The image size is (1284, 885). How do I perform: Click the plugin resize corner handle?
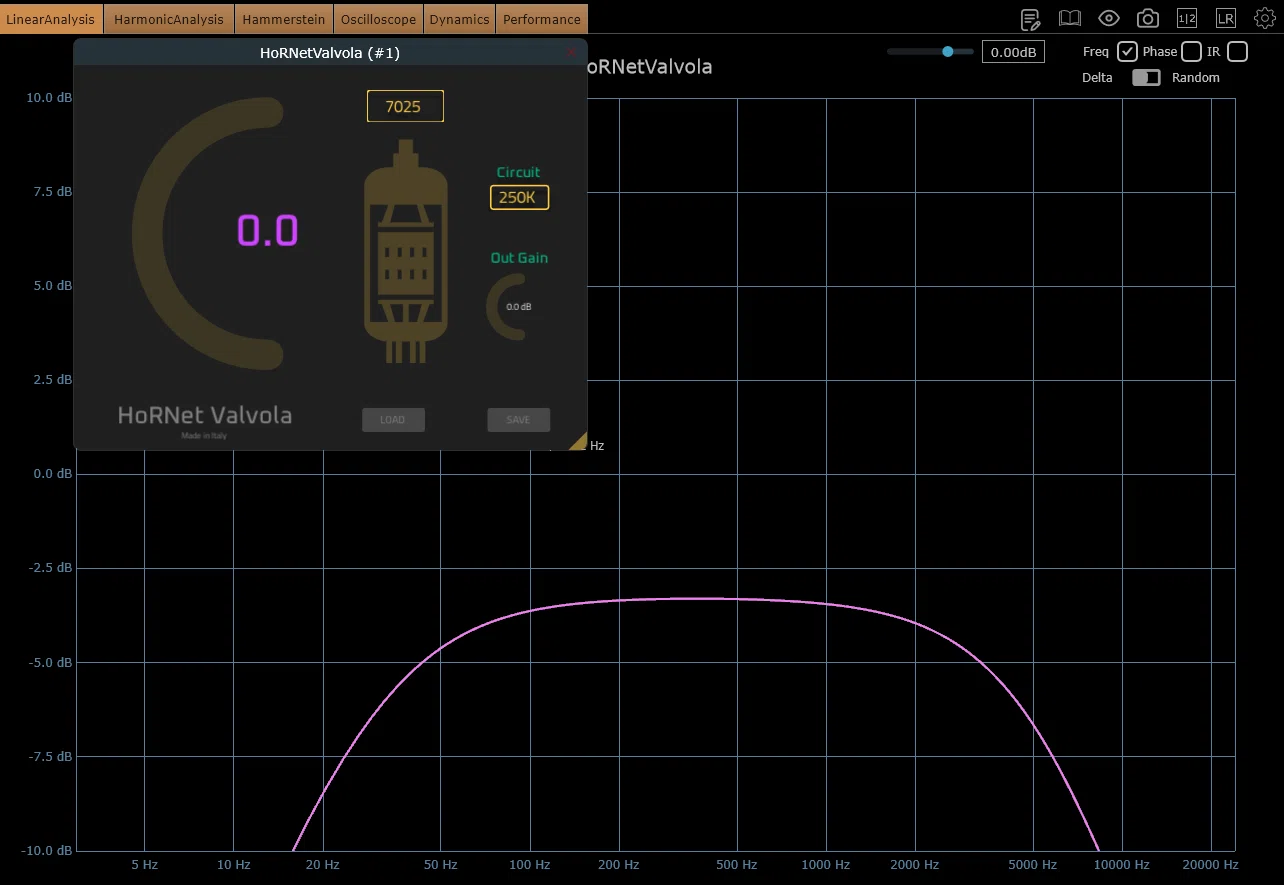578,441
